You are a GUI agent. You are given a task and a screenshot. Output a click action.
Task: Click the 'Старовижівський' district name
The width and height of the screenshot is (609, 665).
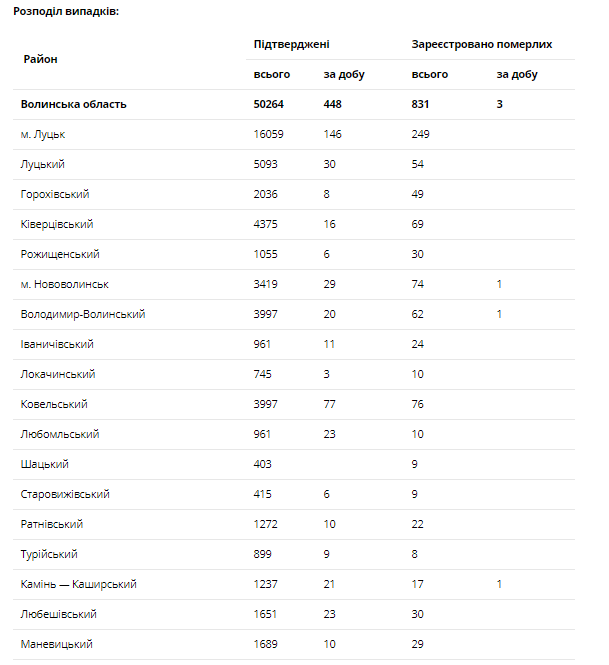pyautogui.click(x=65, y=494)
